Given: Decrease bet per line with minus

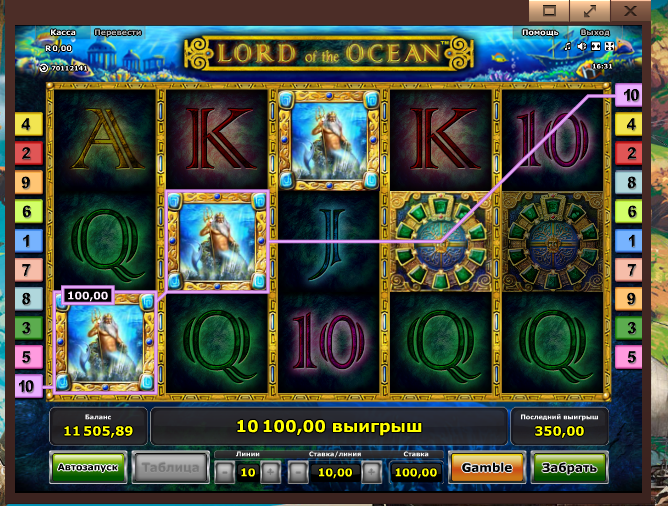Looking at the screenshot, I should click(x=298, y=472).
